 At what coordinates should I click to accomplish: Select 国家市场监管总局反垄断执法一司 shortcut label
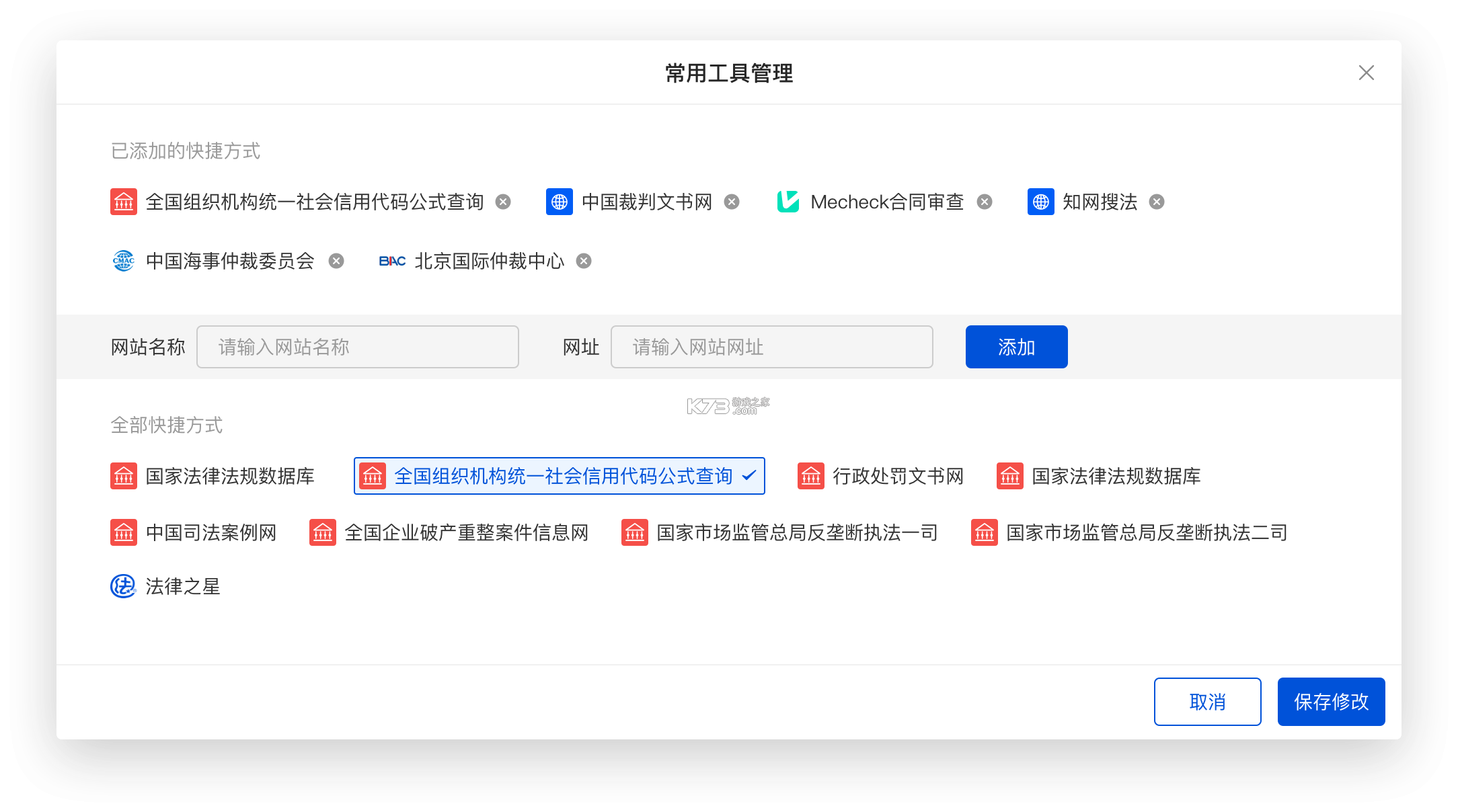pos(798,532)
